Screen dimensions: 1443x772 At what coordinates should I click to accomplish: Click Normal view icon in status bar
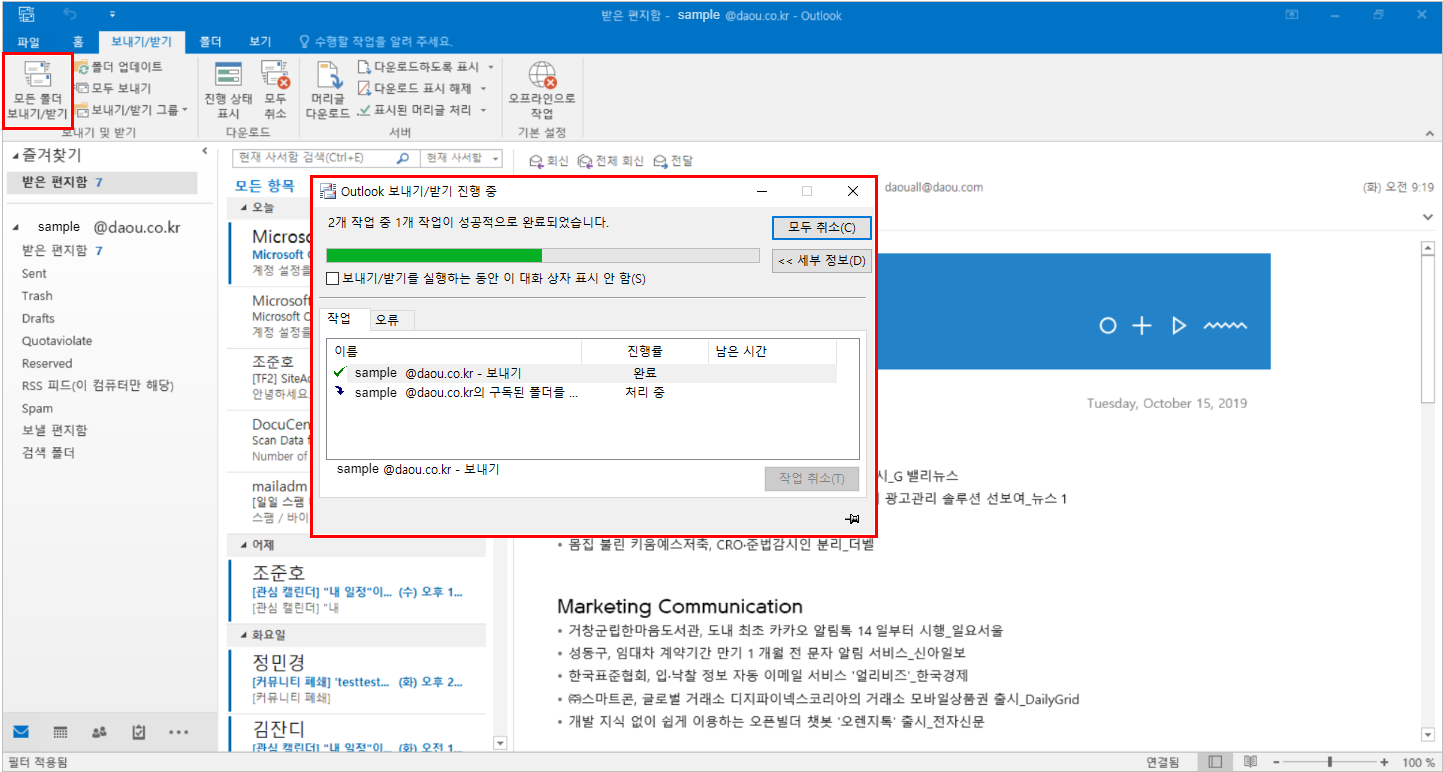point(1215,762)
